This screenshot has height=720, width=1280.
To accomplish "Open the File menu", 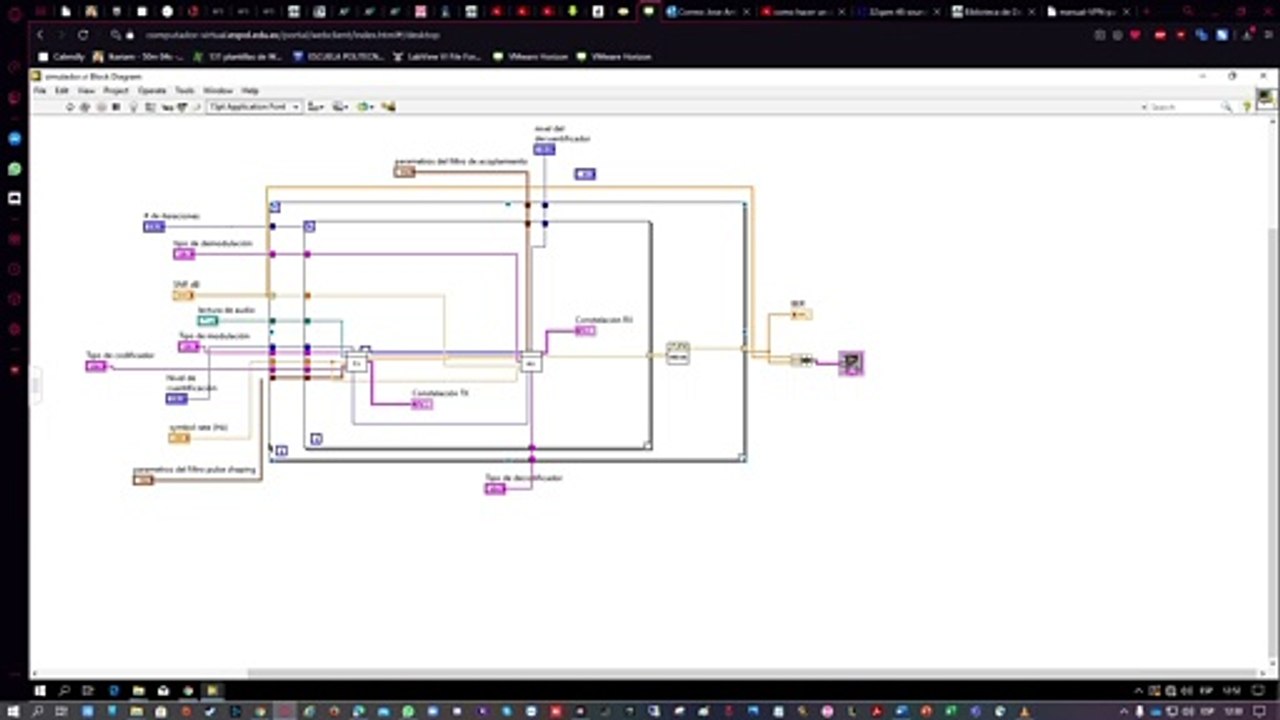I will point(40,91).
